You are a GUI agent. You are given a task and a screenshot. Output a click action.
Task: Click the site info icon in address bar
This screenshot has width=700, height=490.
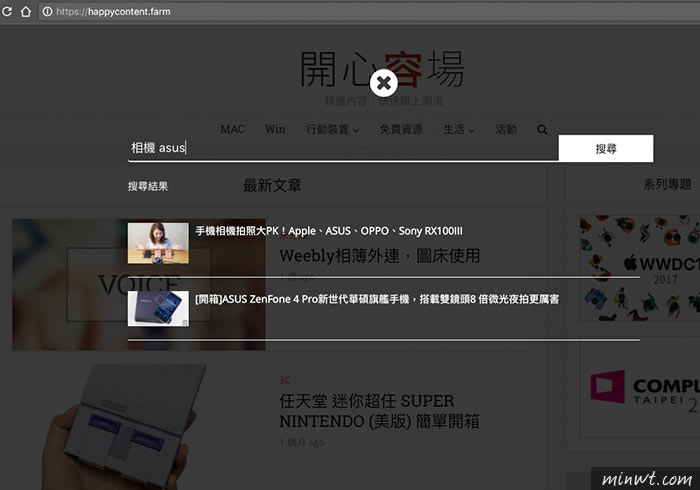coord(47,12)
